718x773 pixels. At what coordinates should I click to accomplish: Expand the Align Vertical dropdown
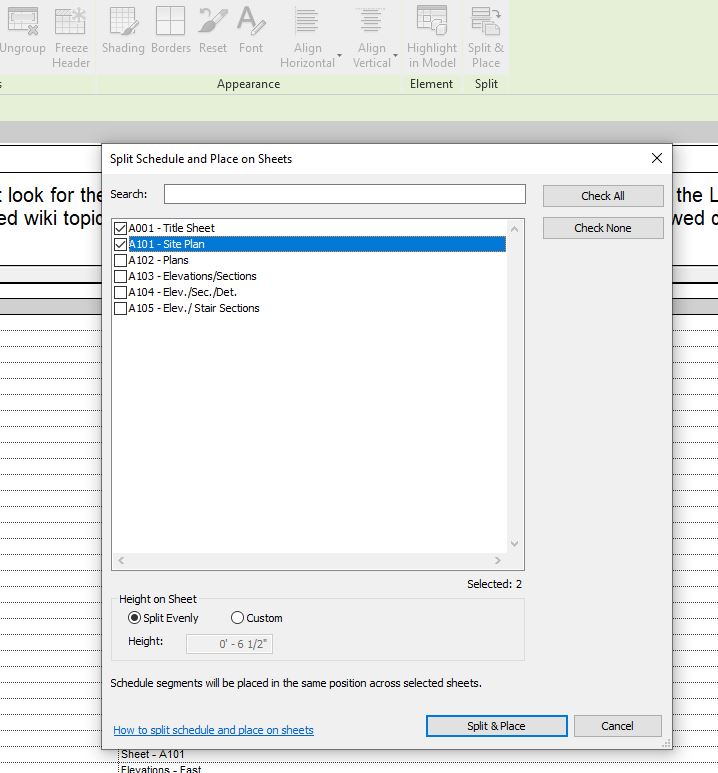click(396, 55)
